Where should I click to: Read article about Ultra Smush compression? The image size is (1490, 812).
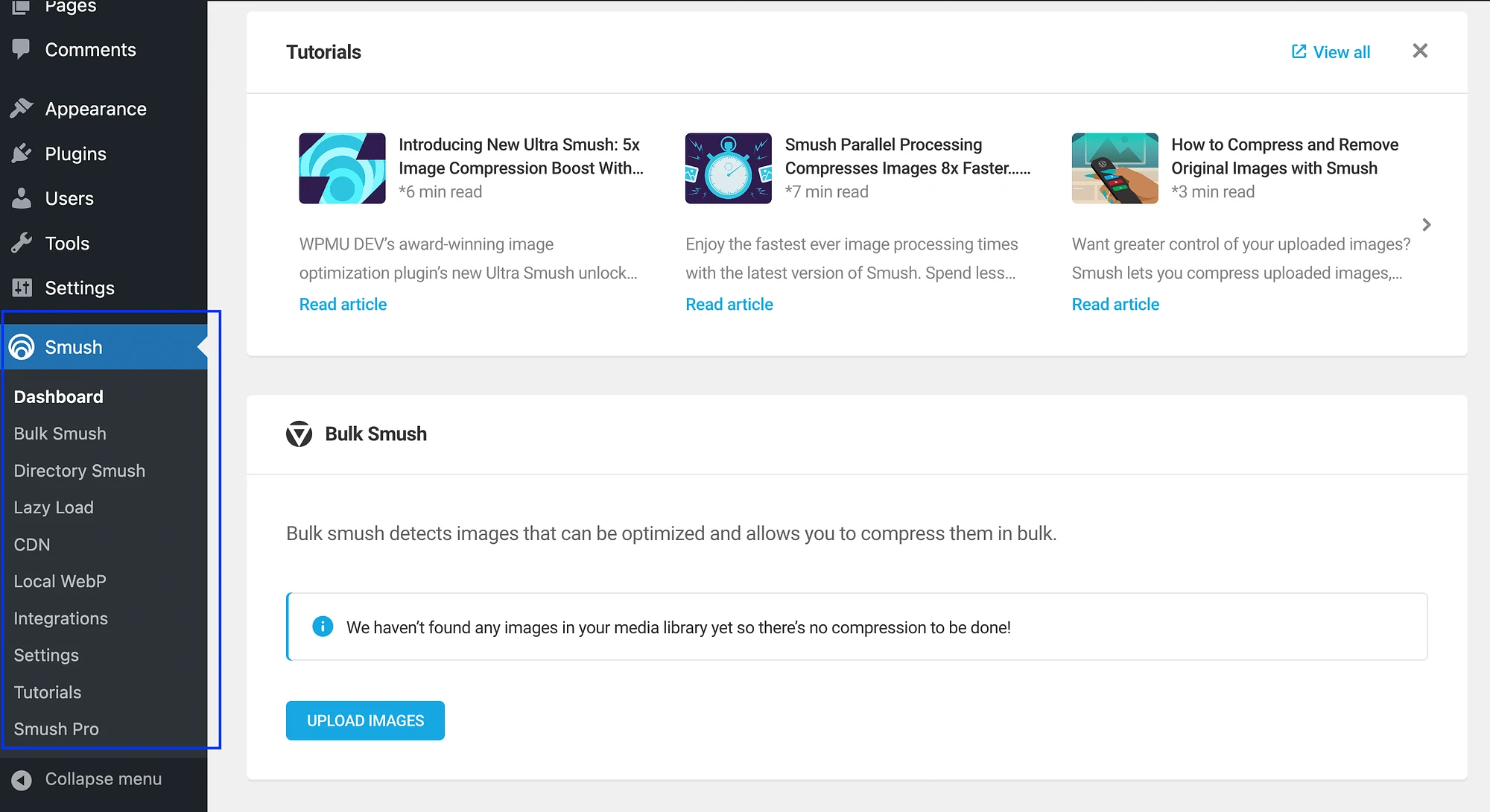click(x=342, y=304)
